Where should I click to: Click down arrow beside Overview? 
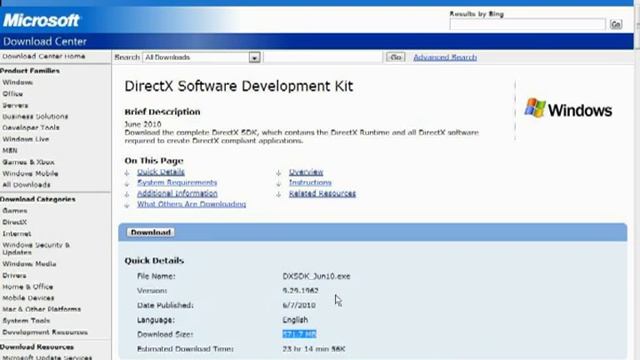(279, 173)
